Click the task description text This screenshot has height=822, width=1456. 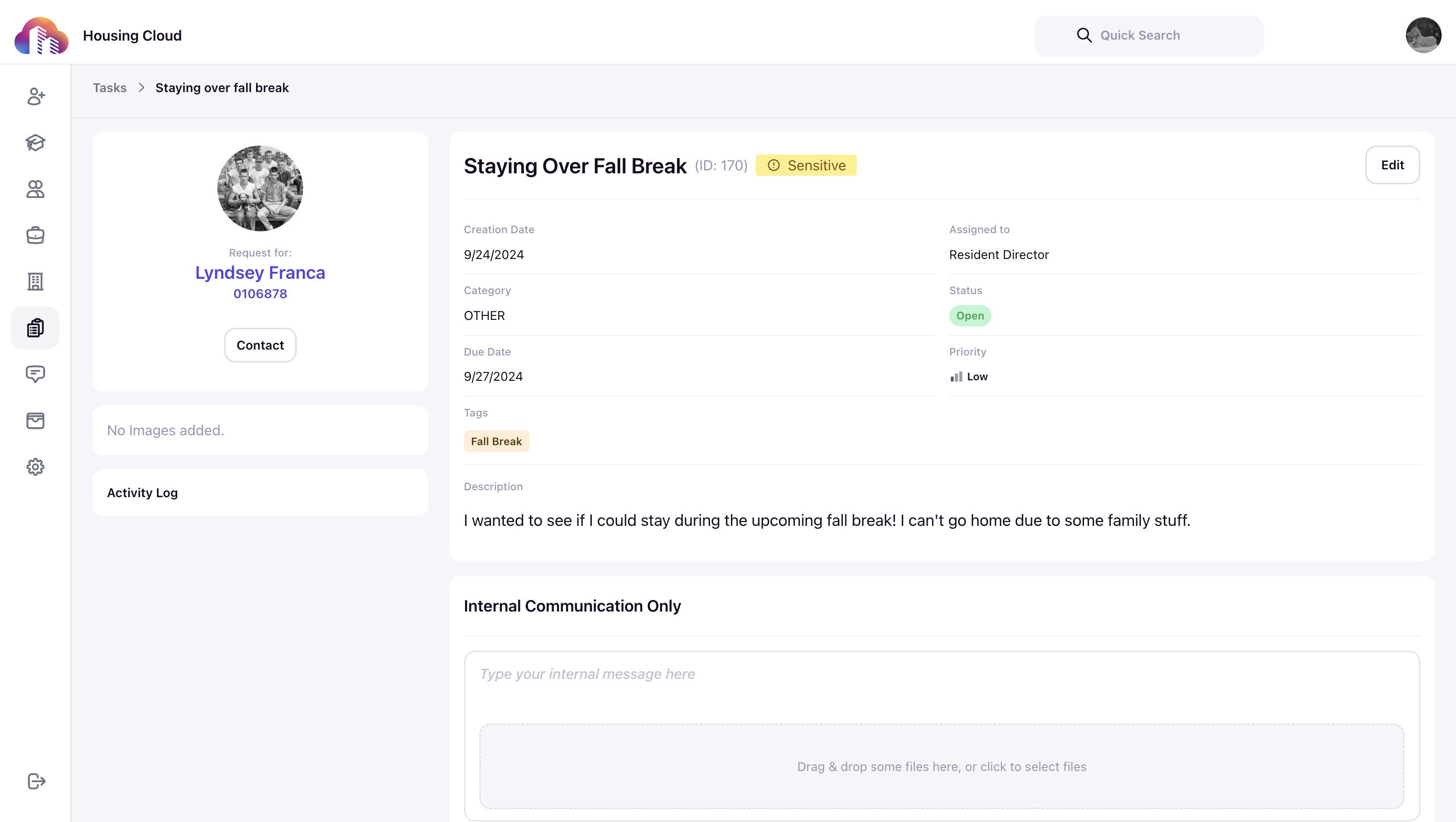827,520
